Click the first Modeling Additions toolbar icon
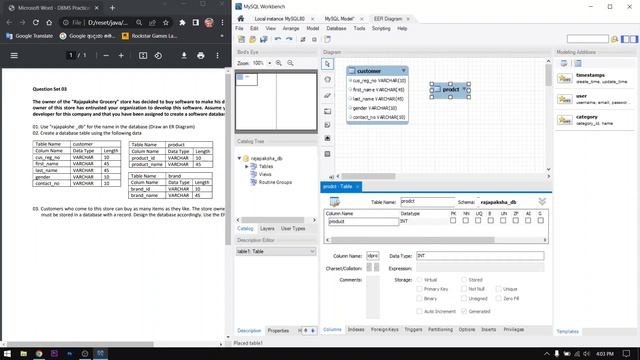This screenshot has width=640, height=360. click(x=564, y=63)
